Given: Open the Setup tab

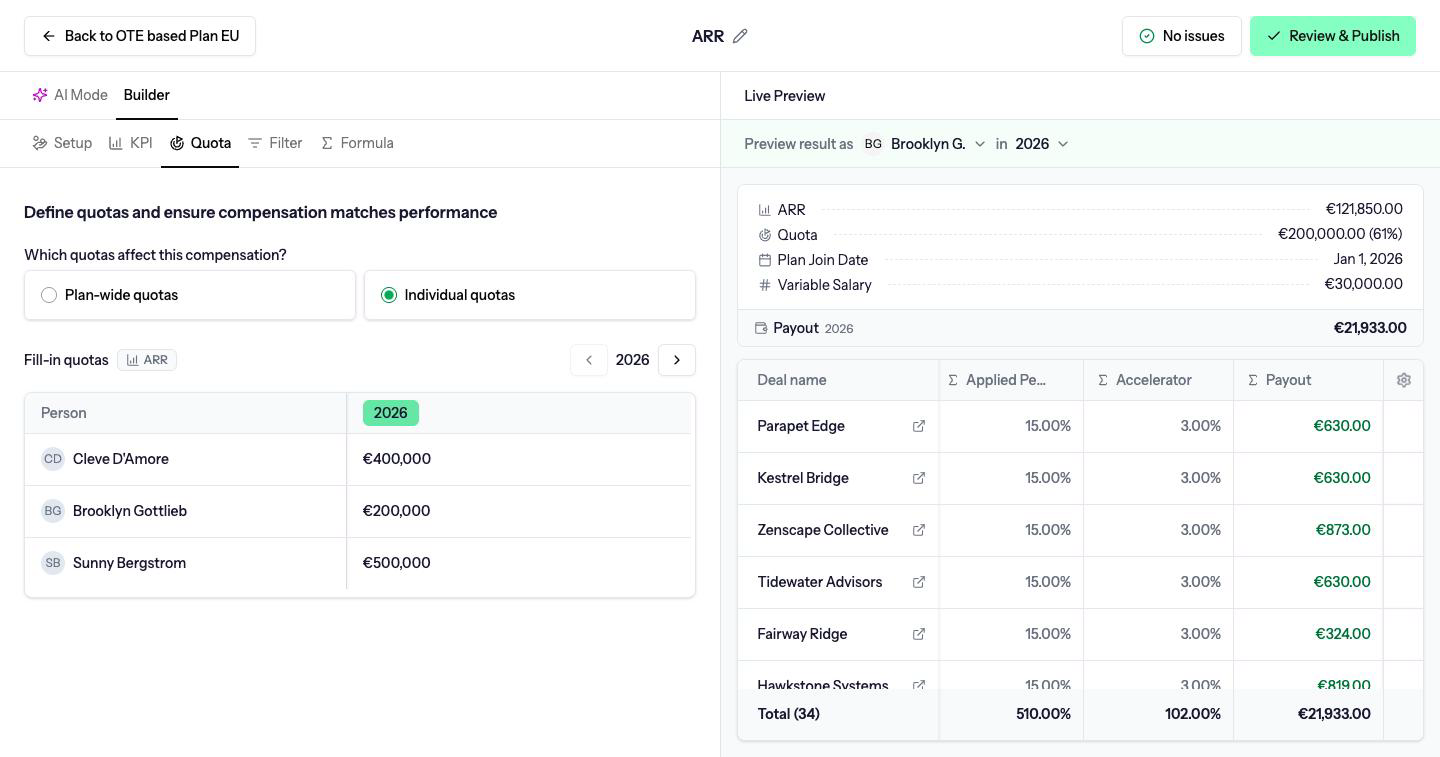Looking at the screenshot, I should tap(62, 143).
